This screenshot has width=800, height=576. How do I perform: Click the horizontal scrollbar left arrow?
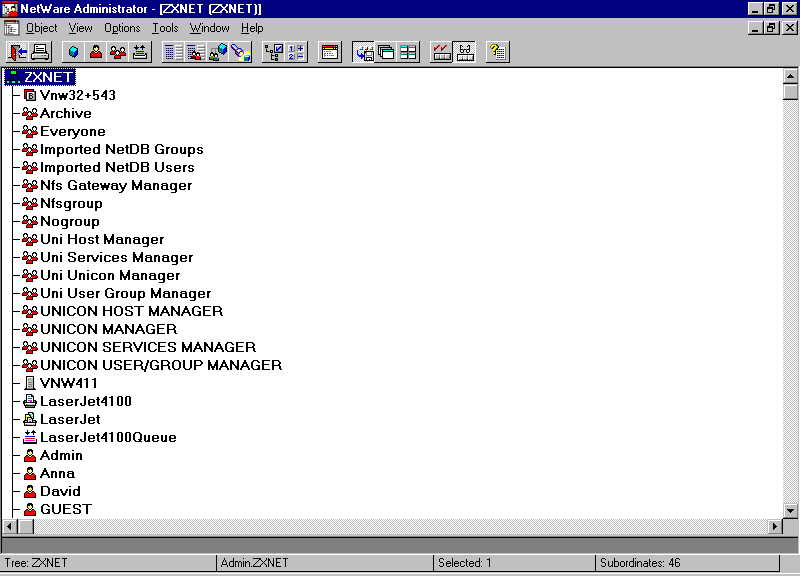(10, 527)
